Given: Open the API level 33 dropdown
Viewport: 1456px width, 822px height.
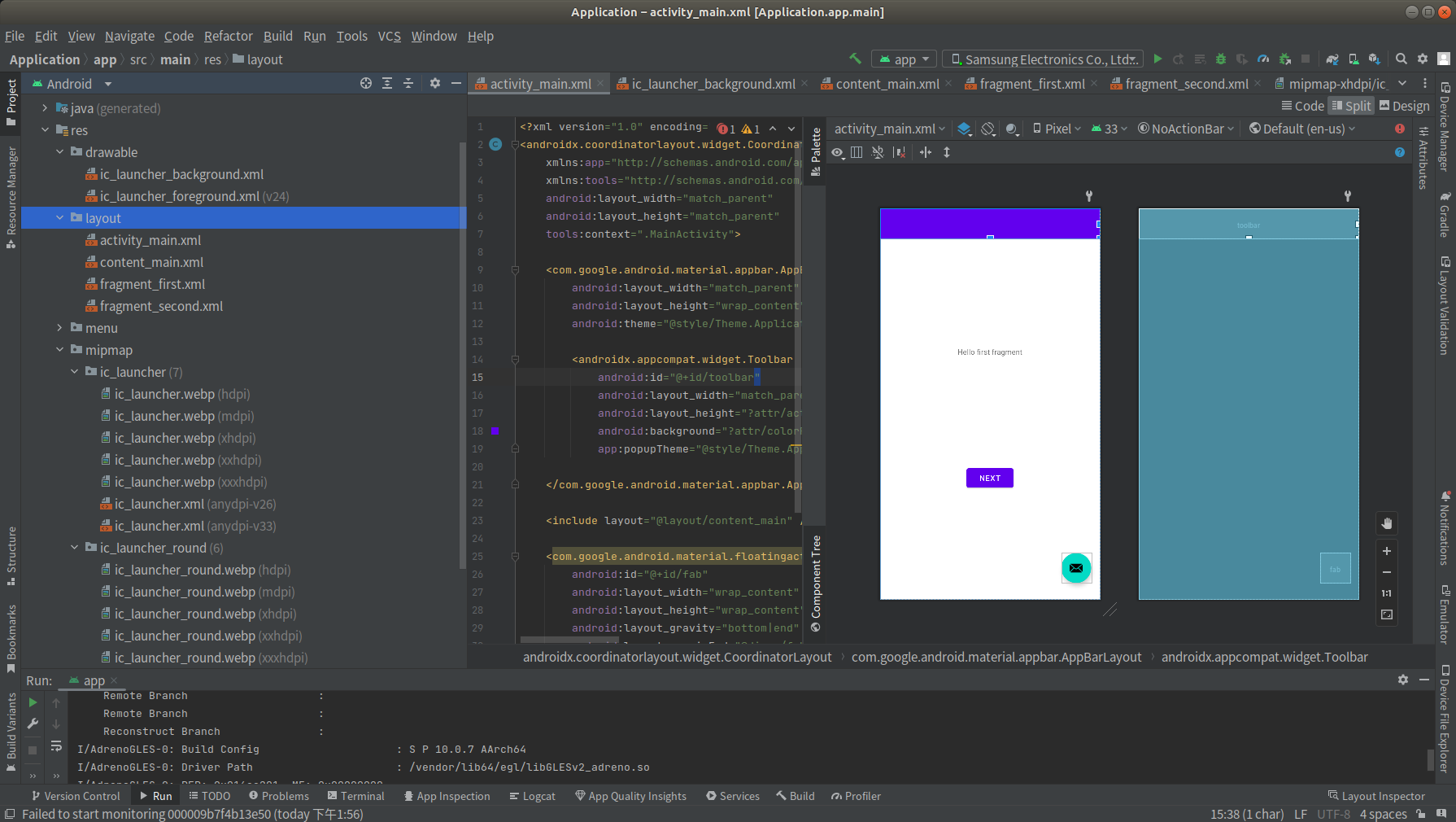Looking at the screenshot, I should (1109, 129).
